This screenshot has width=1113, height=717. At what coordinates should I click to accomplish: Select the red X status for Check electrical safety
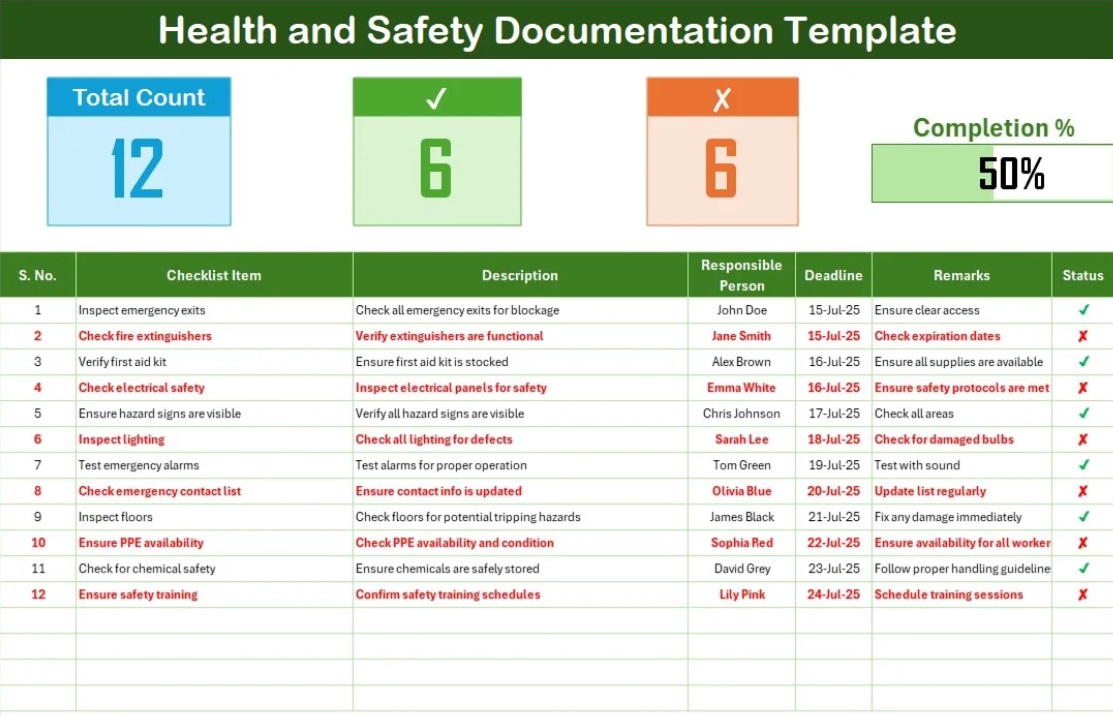[x=1083, y=388]
